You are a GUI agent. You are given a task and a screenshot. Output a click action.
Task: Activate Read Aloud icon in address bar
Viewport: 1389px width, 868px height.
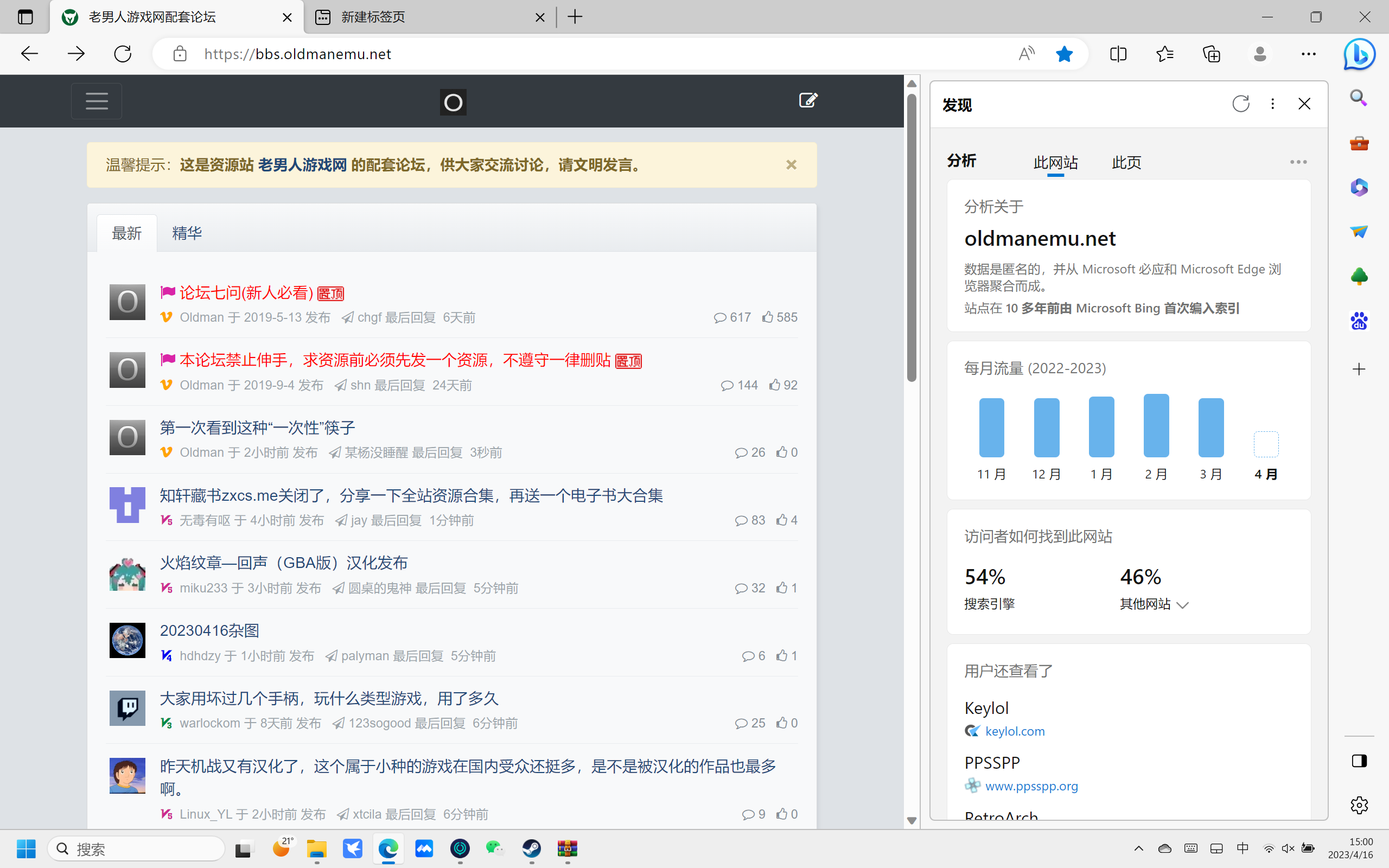pyautogui.click(x=1026, y=54)
